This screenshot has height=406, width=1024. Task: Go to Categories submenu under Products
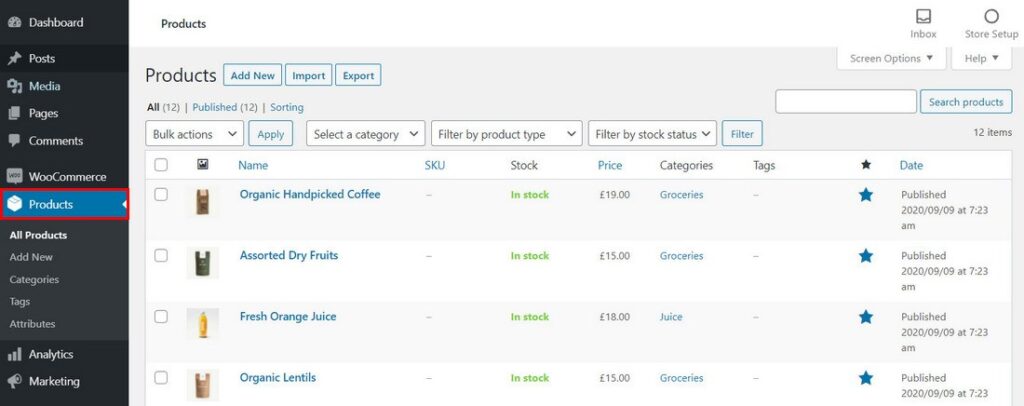coord(34,280)
